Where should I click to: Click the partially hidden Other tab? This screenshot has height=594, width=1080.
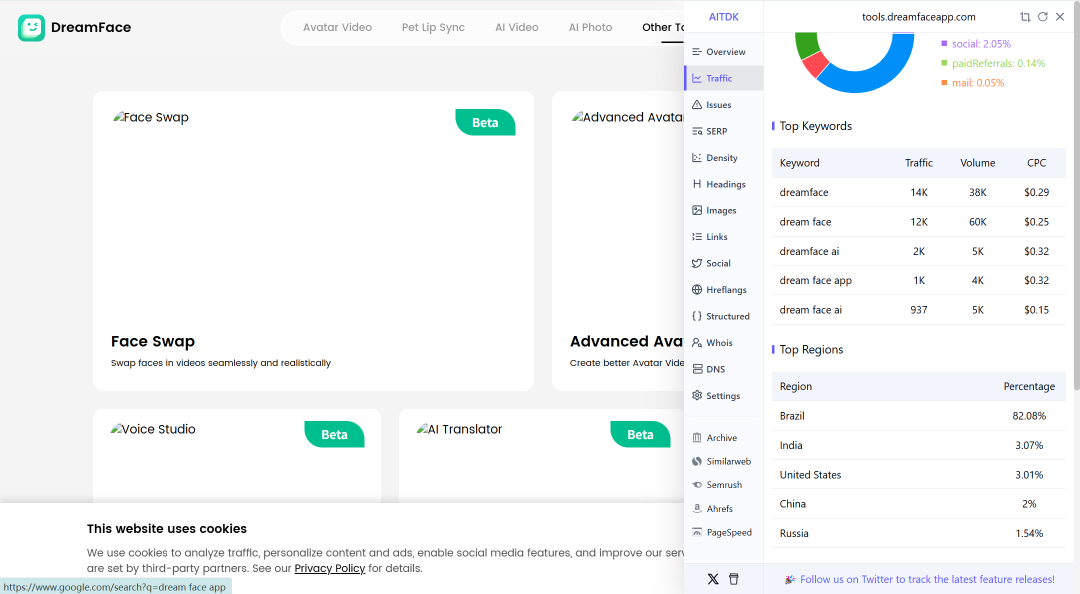(x=663, y=28)
